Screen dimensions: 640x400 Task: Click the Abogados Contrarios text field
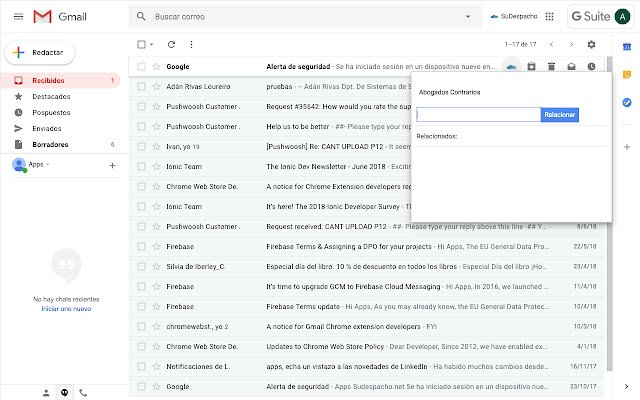[478, 115]
